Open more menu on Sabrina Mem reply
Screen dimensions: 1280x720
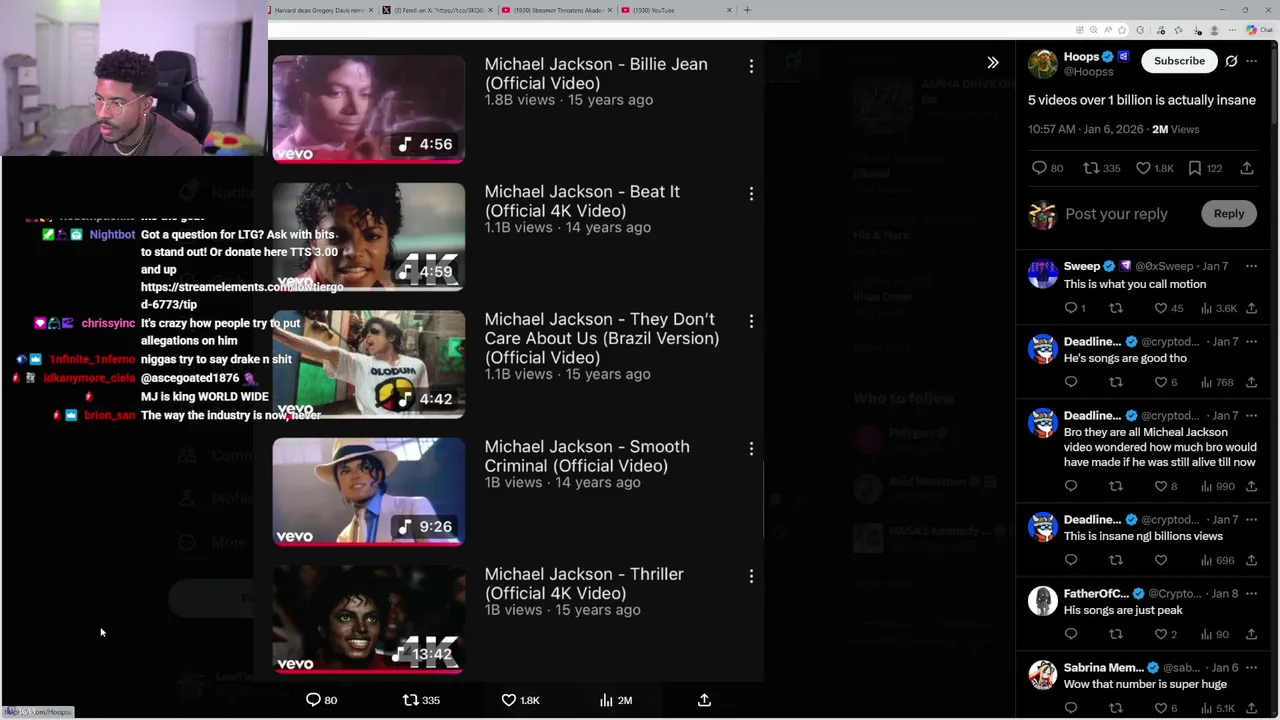point(1250,667)
